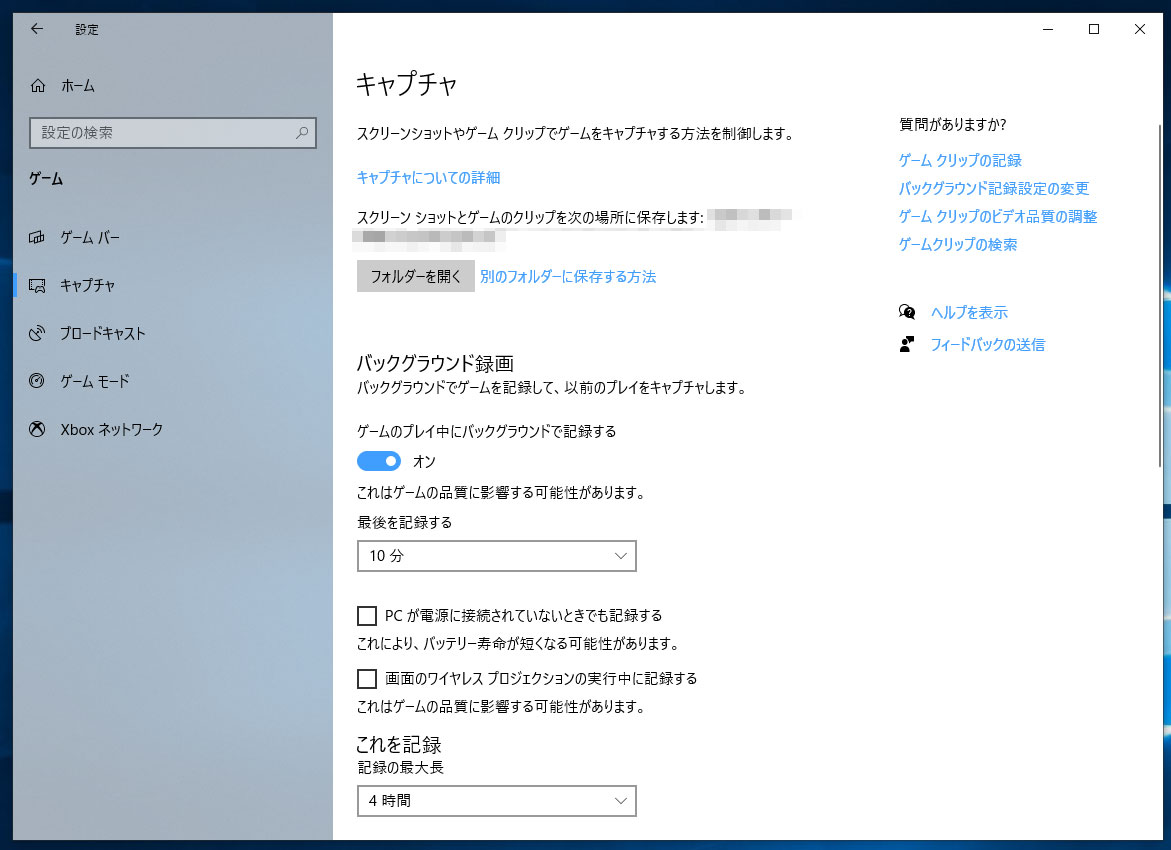The height and width of the screenshot is (850, 1171).
Task: Click the help speech-bubble icon next to ヘルプを表示
Action: click(x=907, y=312)
